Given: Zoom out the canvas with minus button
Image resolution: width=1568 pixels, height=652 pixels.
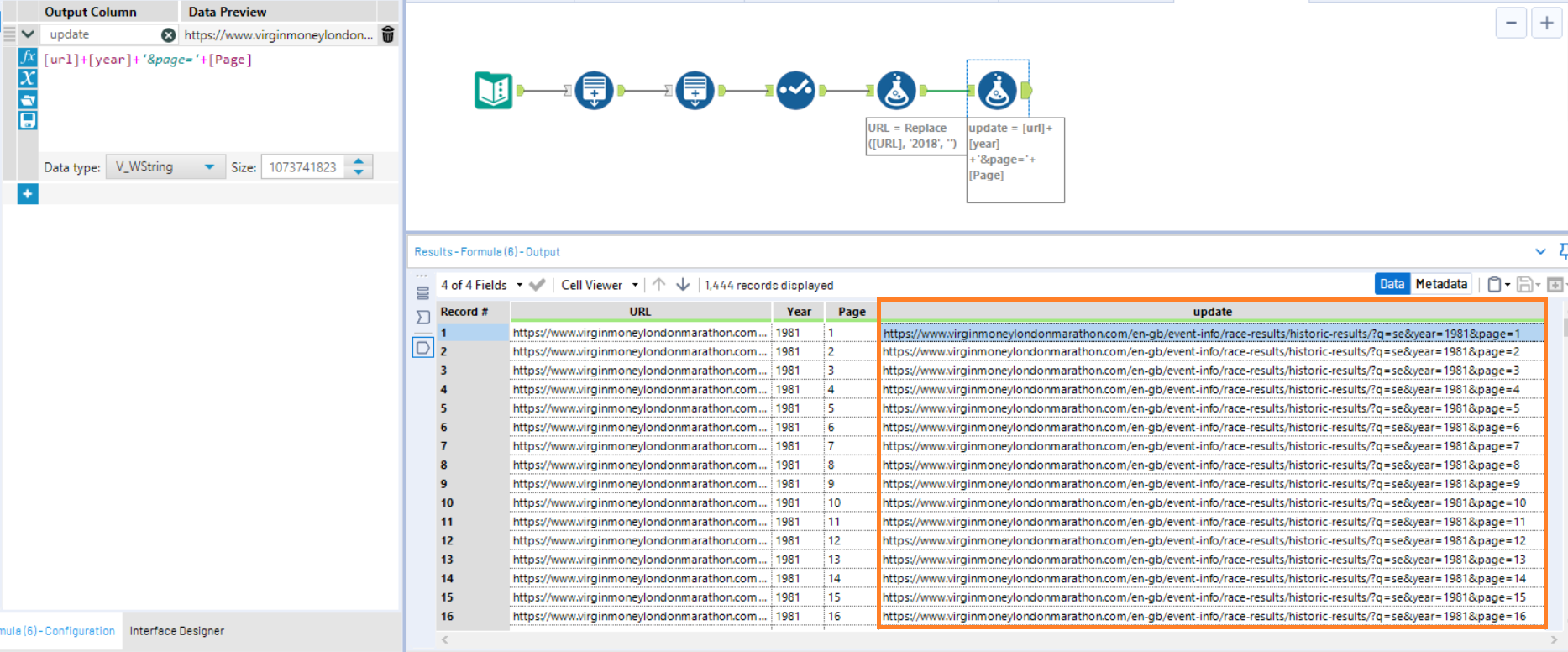Looking at the screenshot, I should (x=1511, y=23).
